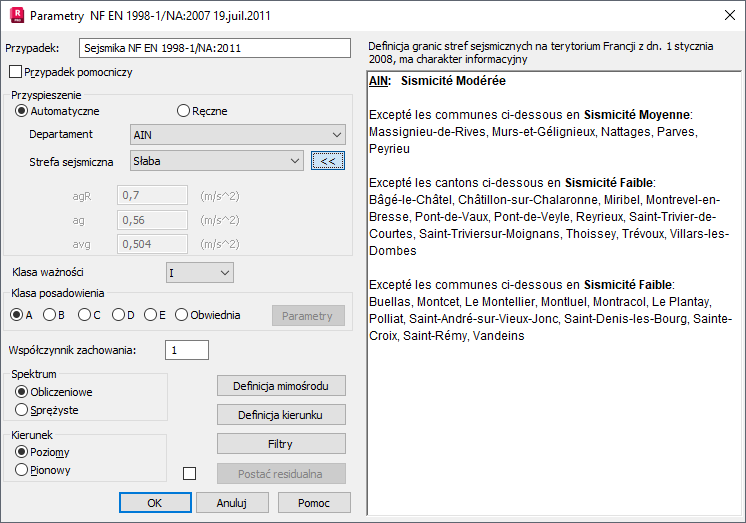Close the Parametry dialog window
The height and width of the screenshot is (523, 746).
point(729,15)
